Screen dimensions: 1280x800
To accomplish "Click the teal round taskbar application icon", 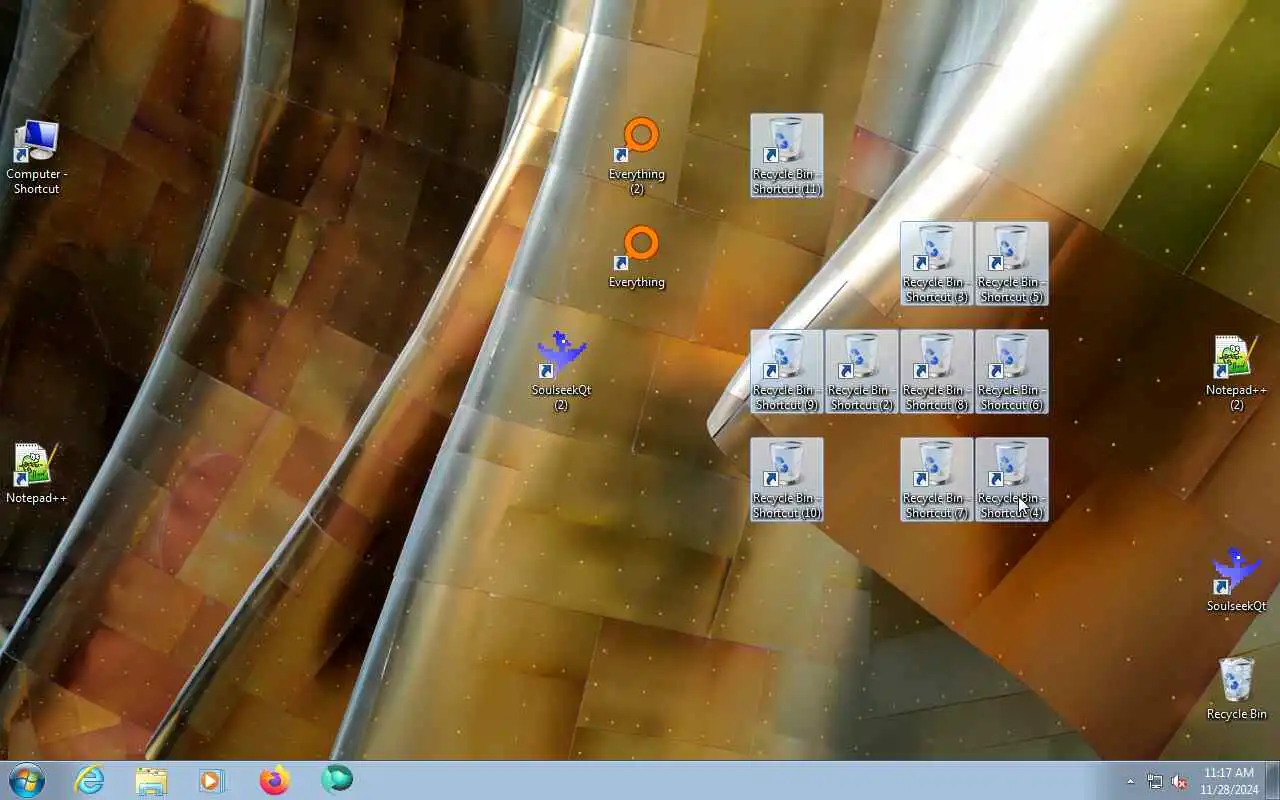I will 337,780.
